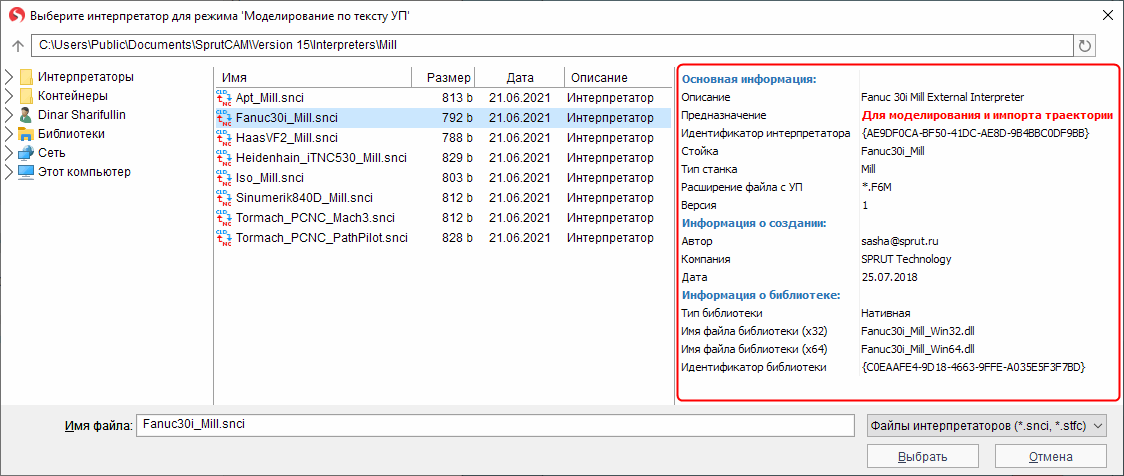Screen dimensions: 1124x476
Task: Expand the Контейнеры tree node
Action: (x=9, y=95)
